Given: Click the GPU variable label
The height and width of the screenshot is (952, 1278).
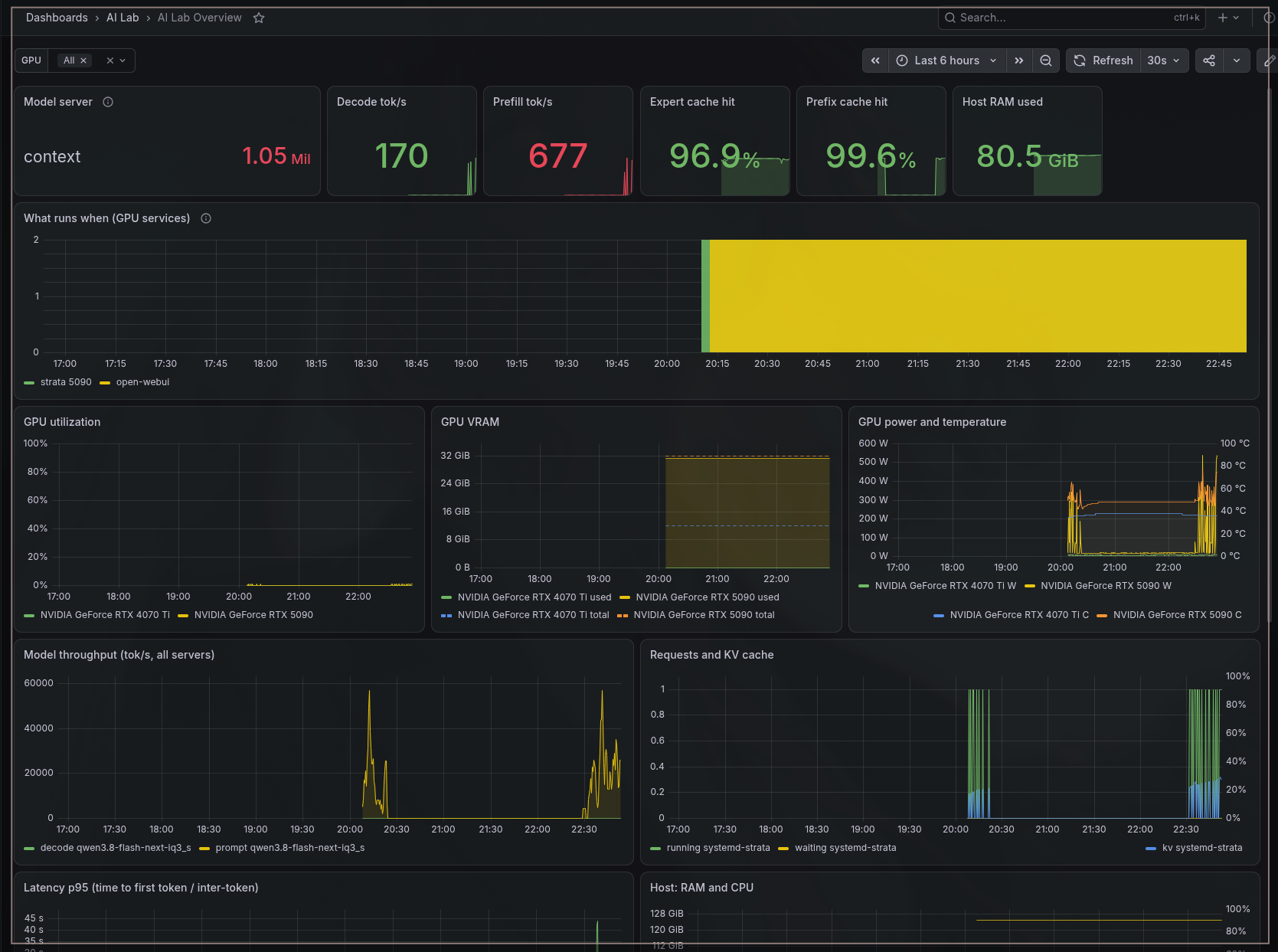Looking at the screenshot, I should click(x=31, y=61).
